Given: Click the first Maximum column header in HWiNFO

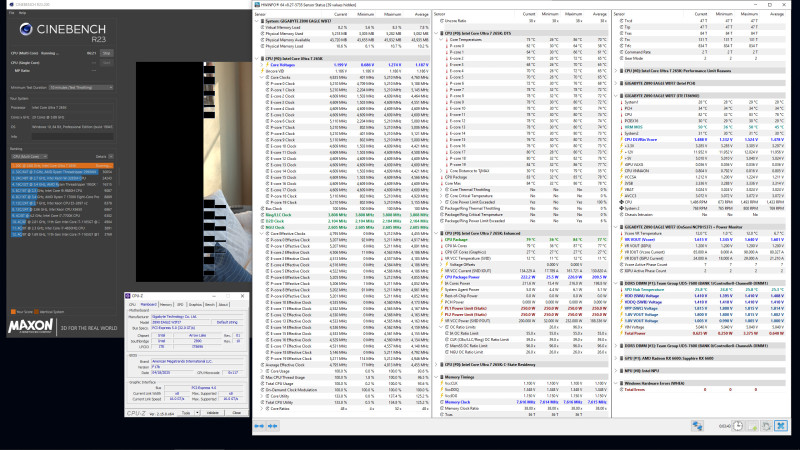Looking at the screenshot, I should [x=392, y=14].
